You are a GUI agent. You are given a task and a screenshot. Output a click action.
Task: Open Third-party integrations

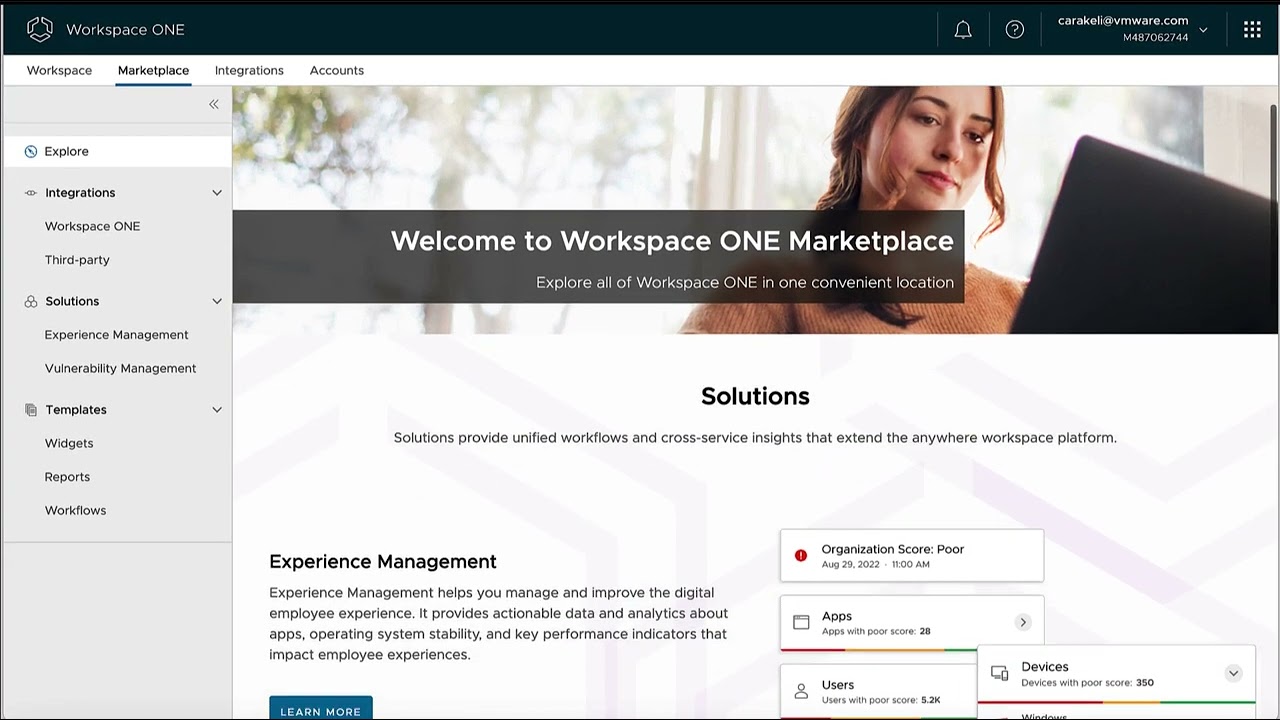pos(77,260)
